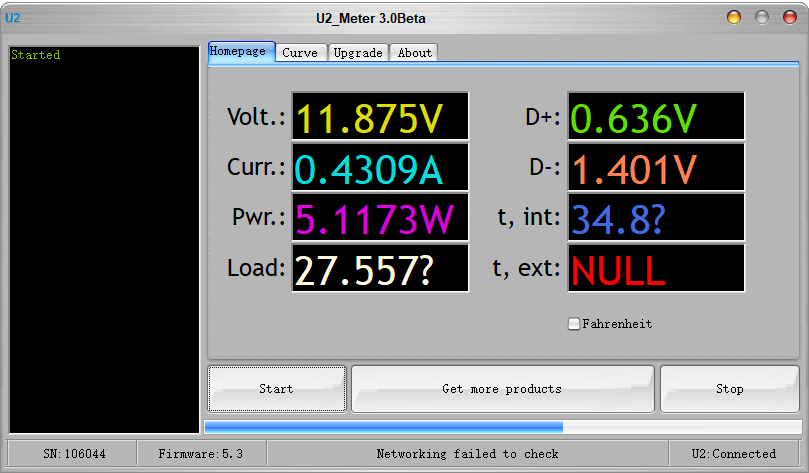The image size is (809, 473).
Task: Stop the measurement with Stop button
Action: [x=730, y=389]
